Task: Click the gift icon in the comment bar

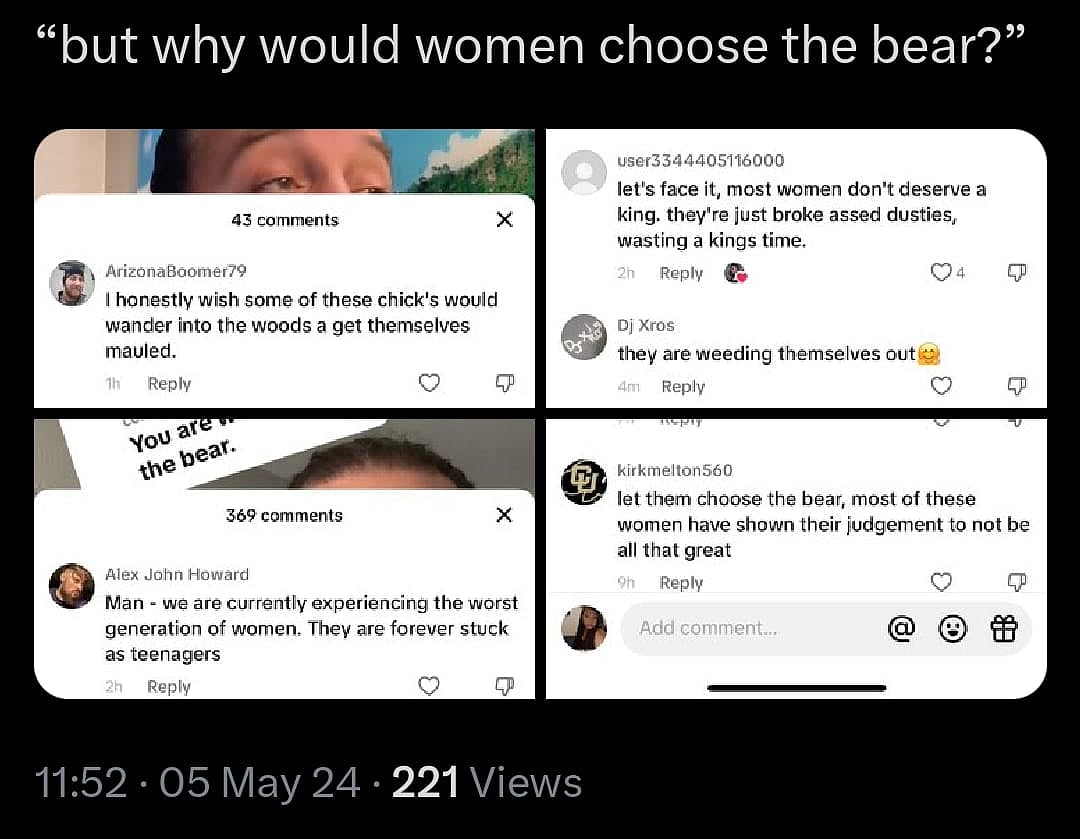Action: (1004, 629)
